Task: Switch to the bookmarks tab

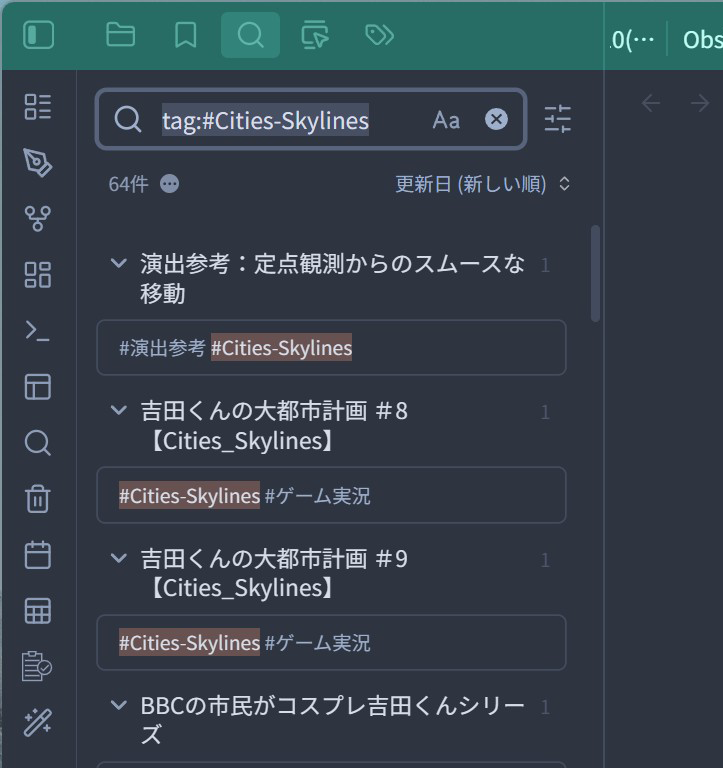Action: click(x=185, y=36)
